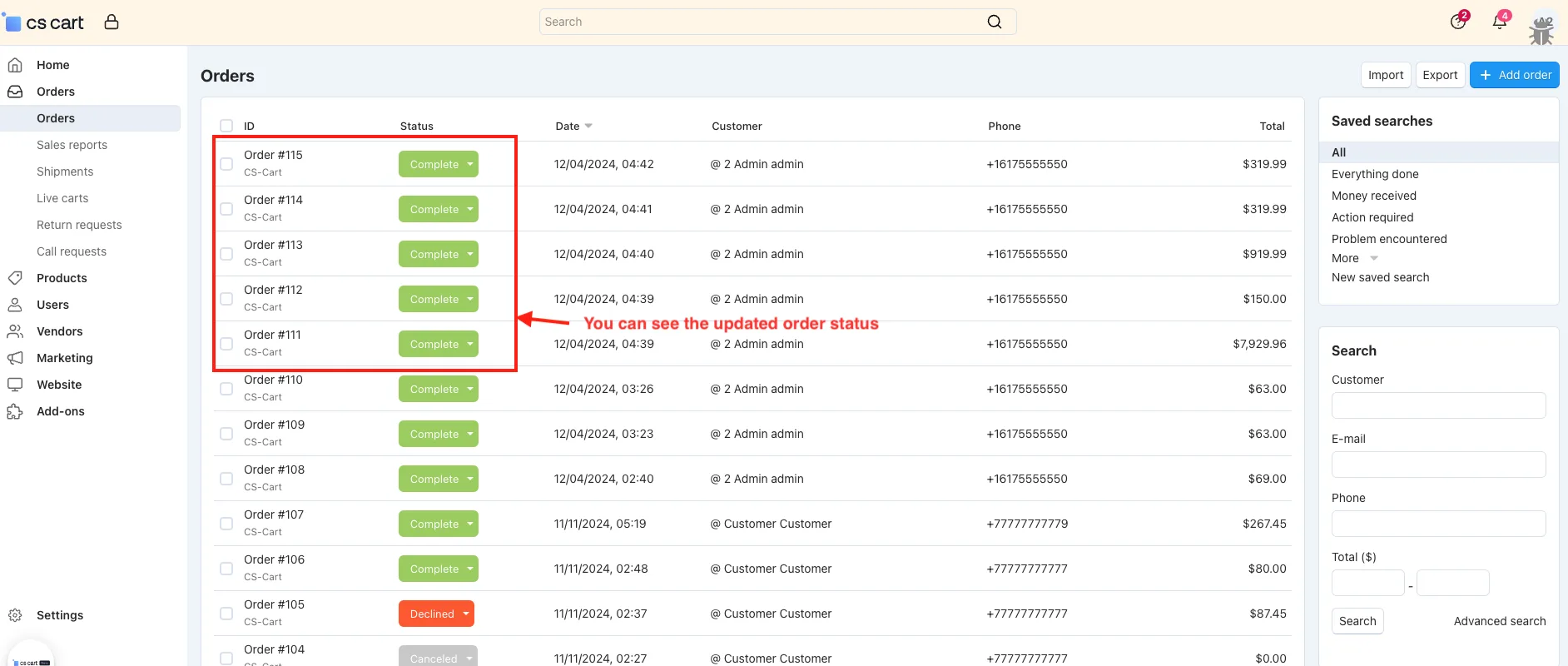Open the Advanced search link

coord(1500,621)
